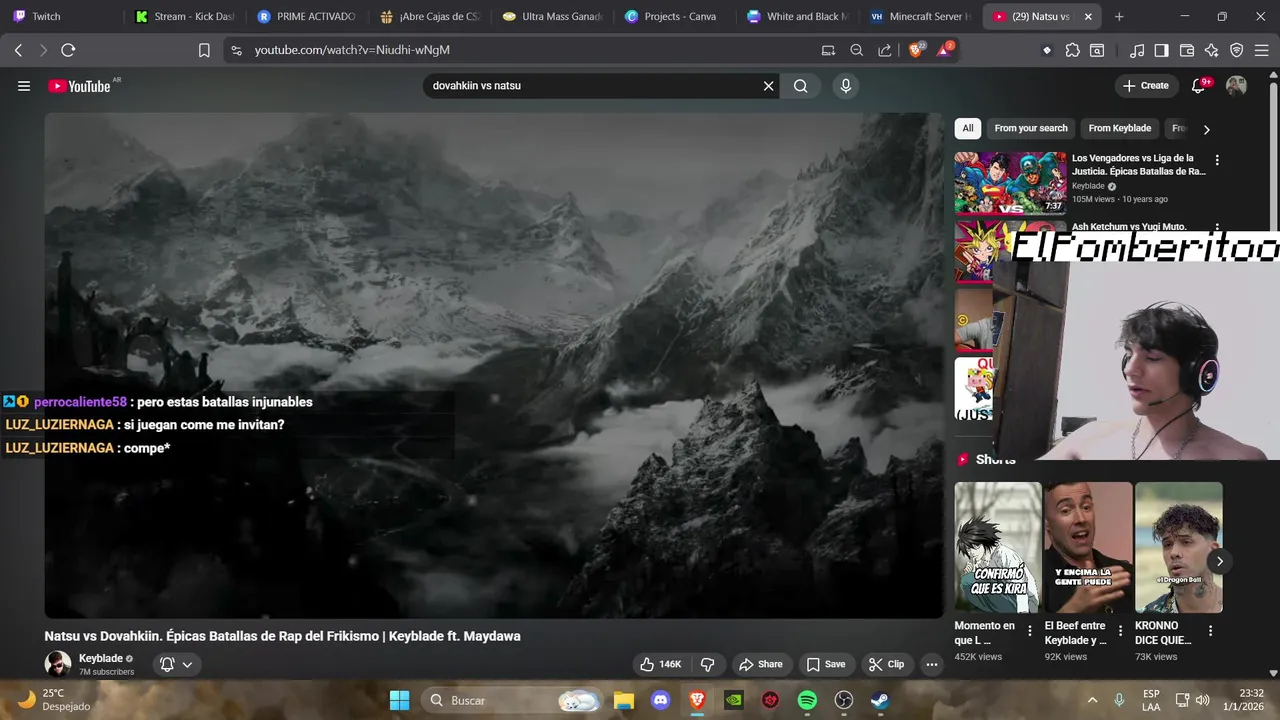The width and height of the screenshot is (1280, 720).
Task: Play the KRONNO DICE QUE Short
Action: (x=1179, y=547)
